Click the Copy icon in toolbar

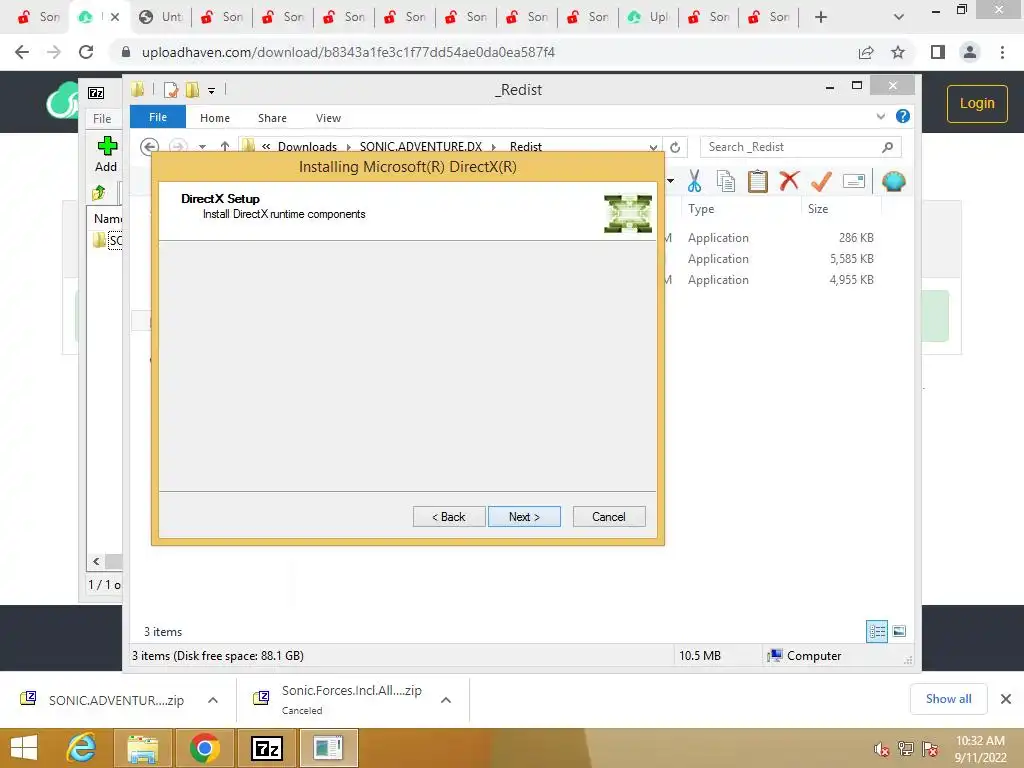point(726,181)
